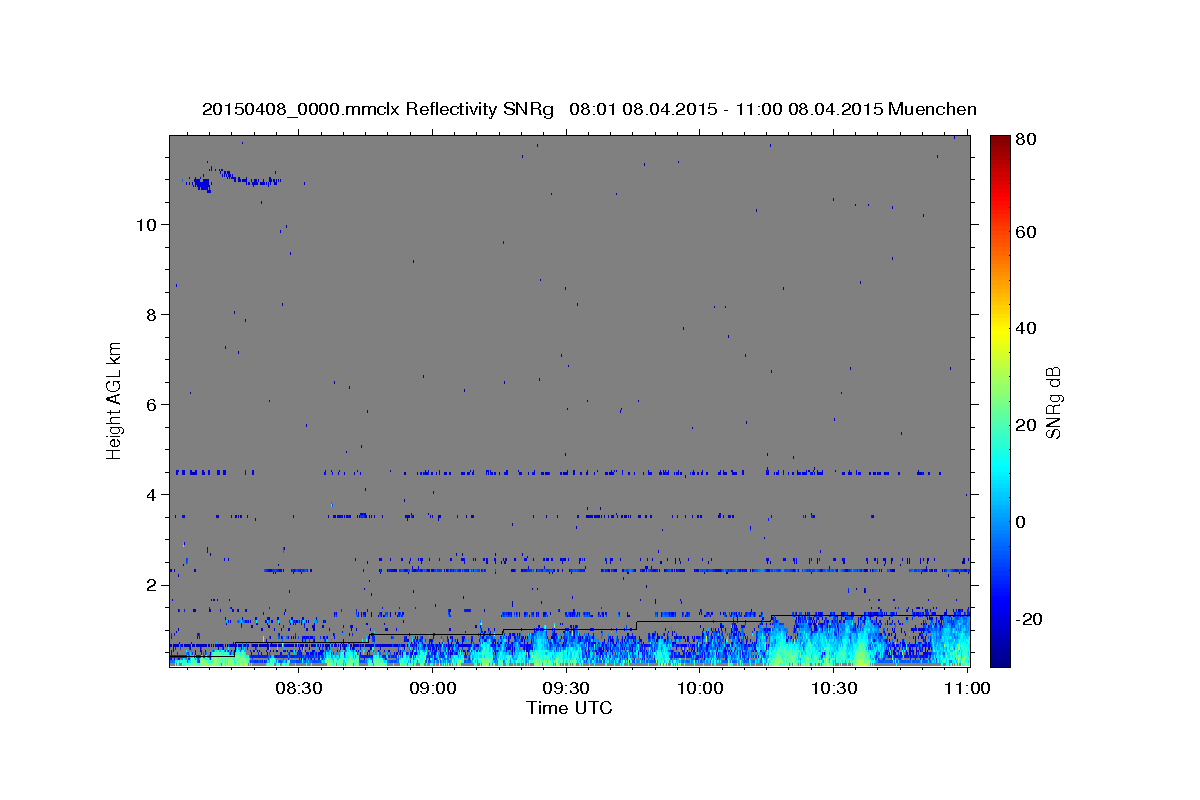Image resolution: width=1200 pixels, height=800 pixels.
Task: Click the 10:30 time tick label
Action: tap(834, 688)
